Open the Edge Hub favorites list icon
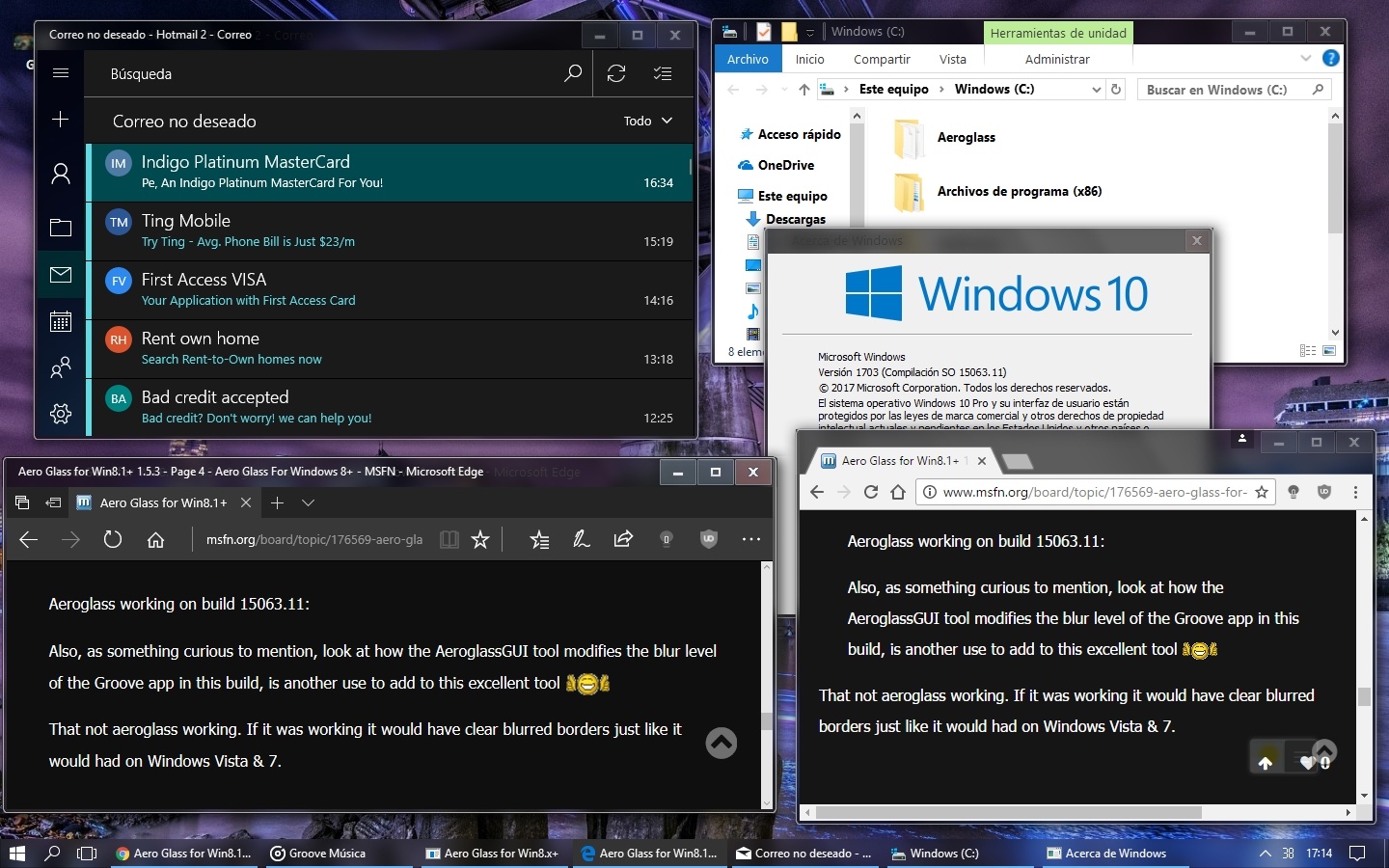Screen dimensions: 1389x868 coord(539,539)
